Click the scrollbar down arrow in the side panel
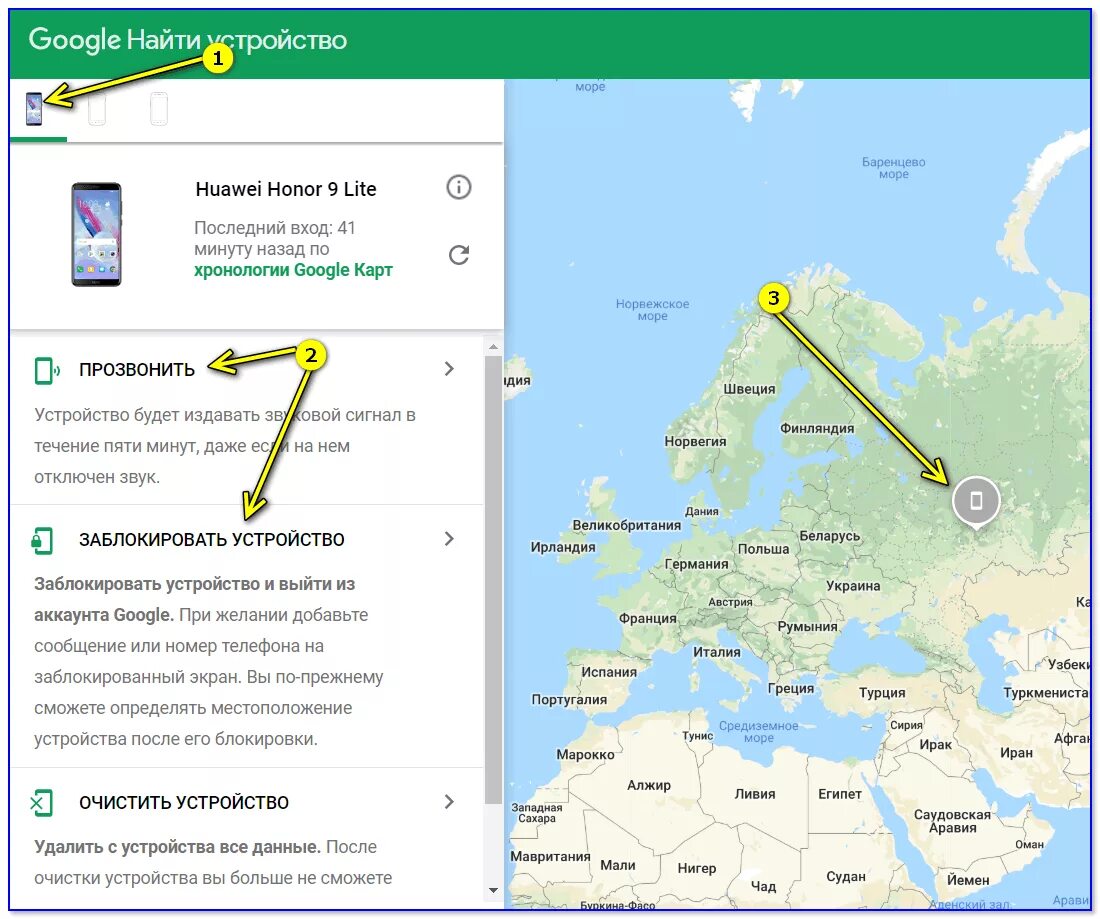Image resolution: width=1100 pixels, height=919 pixels. pyautogui.click(x=493, y=890)
